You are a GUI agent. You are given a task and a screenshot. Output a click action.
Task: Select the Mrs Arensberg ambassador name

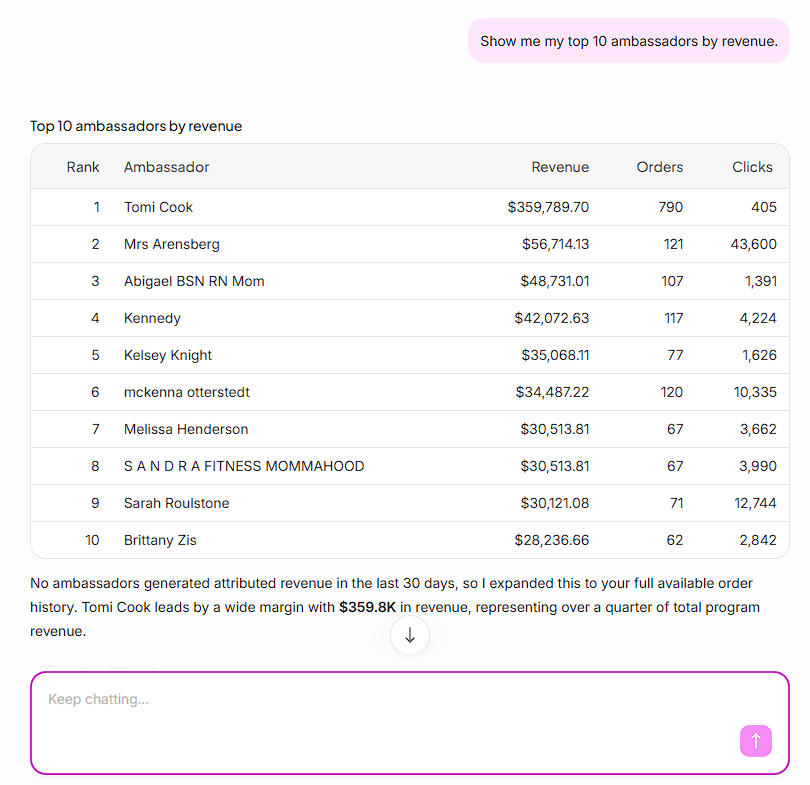172,244
